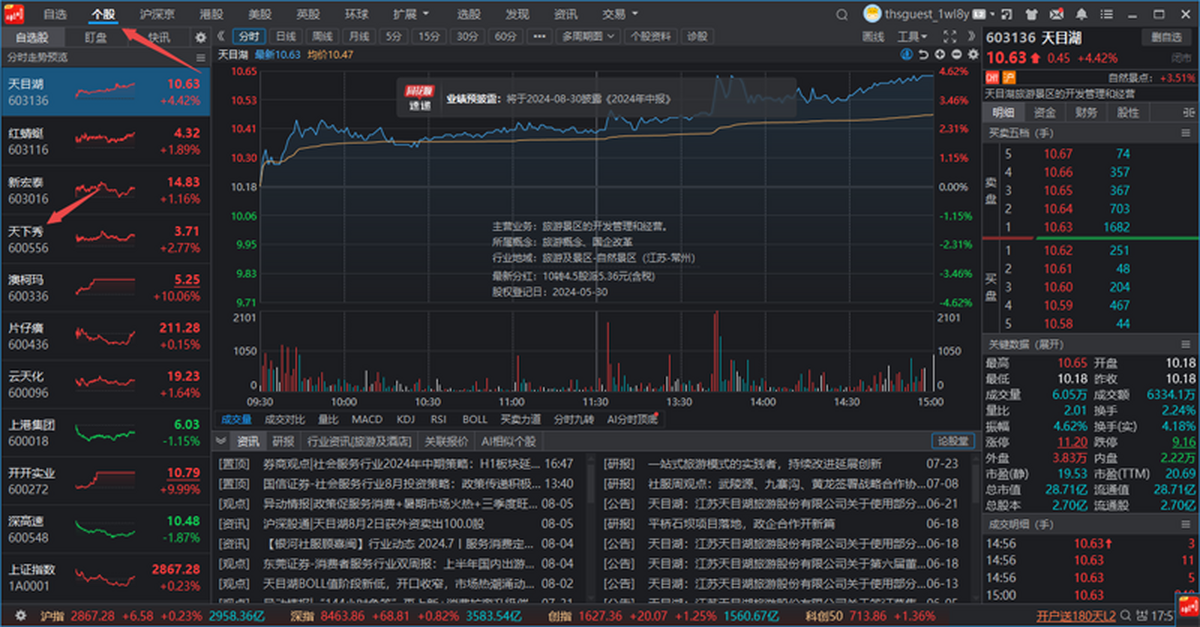Select the 月线 period toggle
Image resolution: width=1200 pixels, height=627 pixels.
click(x=358, y=36)
